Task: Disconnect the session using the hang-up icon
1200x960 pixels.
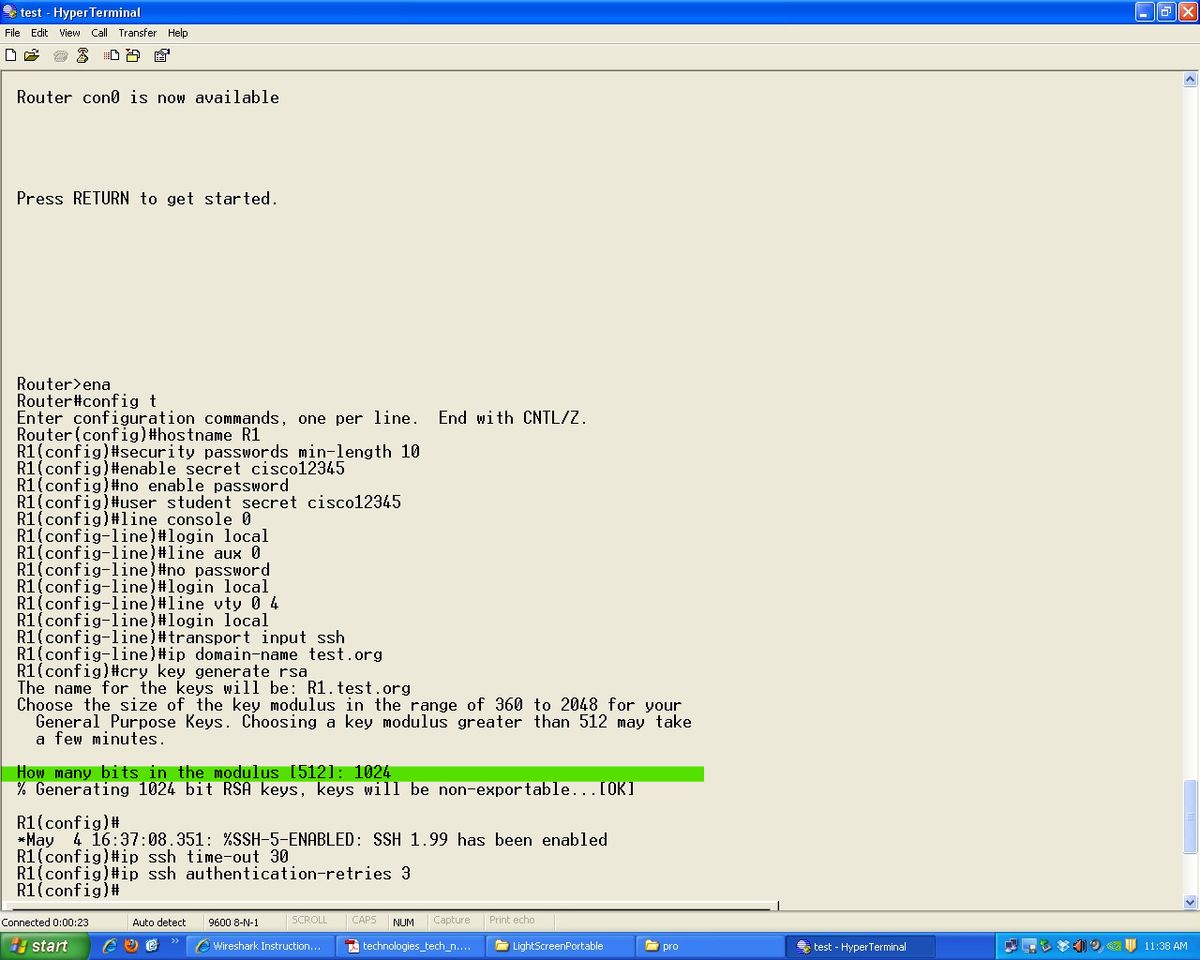Action: [82, 55]
